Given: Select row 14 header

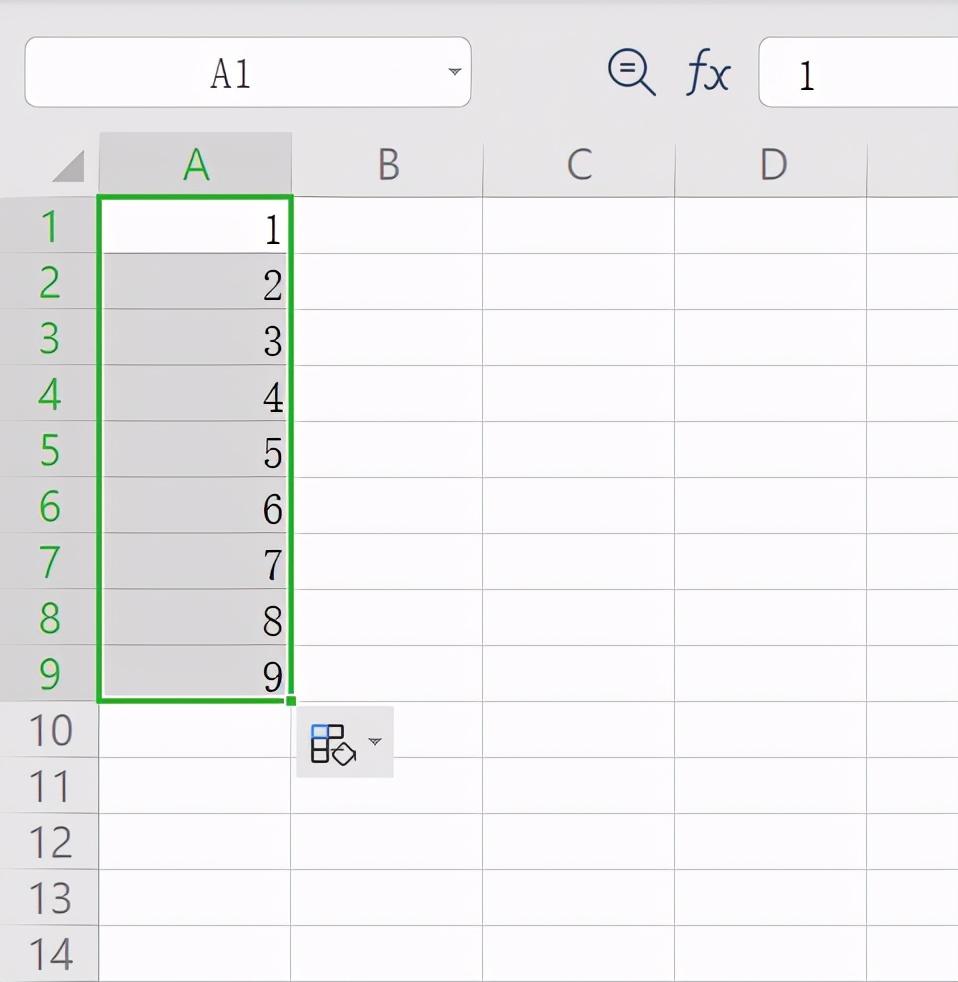Looking at the screenshot, I should [x=49, y=954].
